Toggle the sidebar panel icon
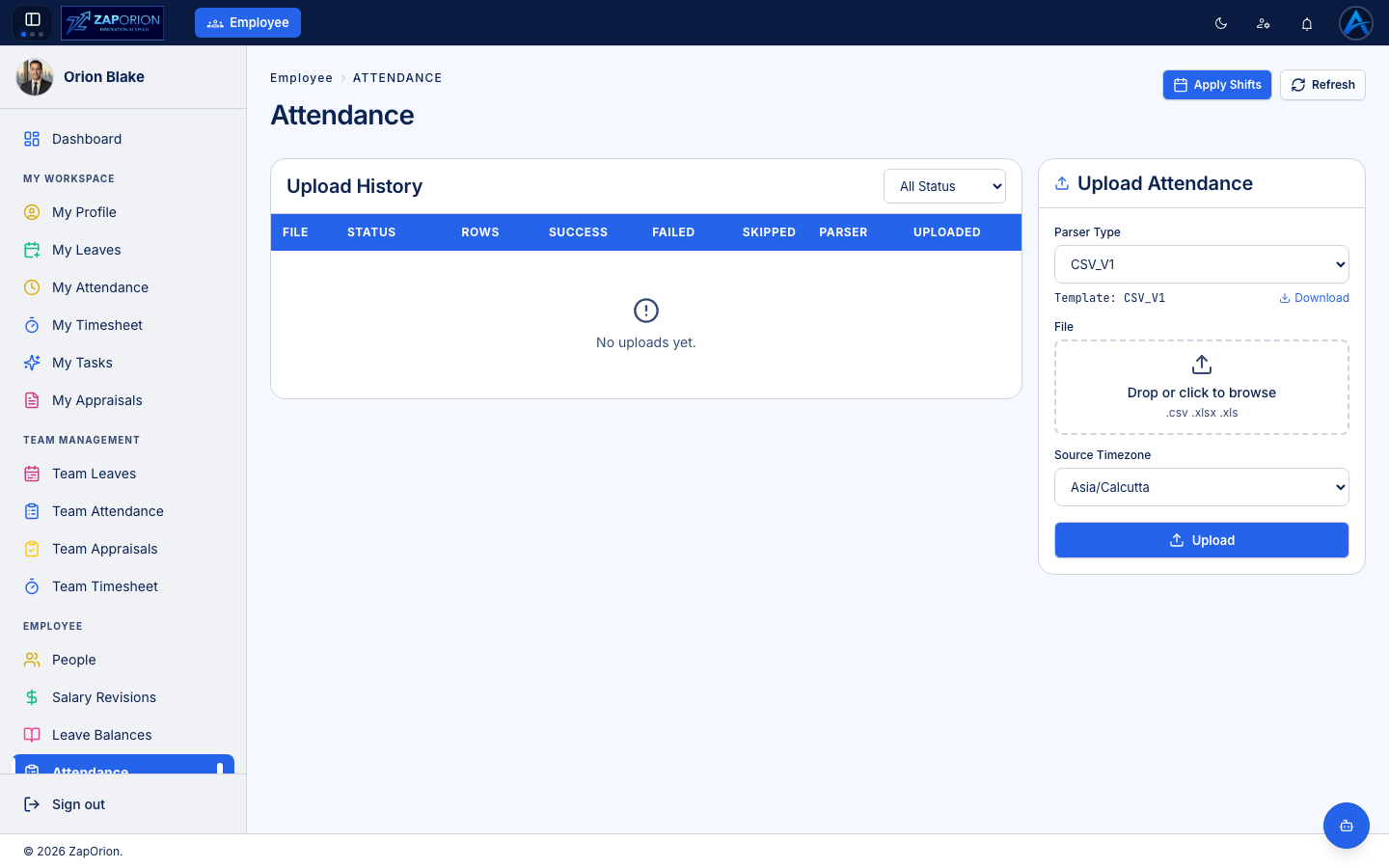The width and height of the screenshot is (1389, 868). tap(32, 19)
